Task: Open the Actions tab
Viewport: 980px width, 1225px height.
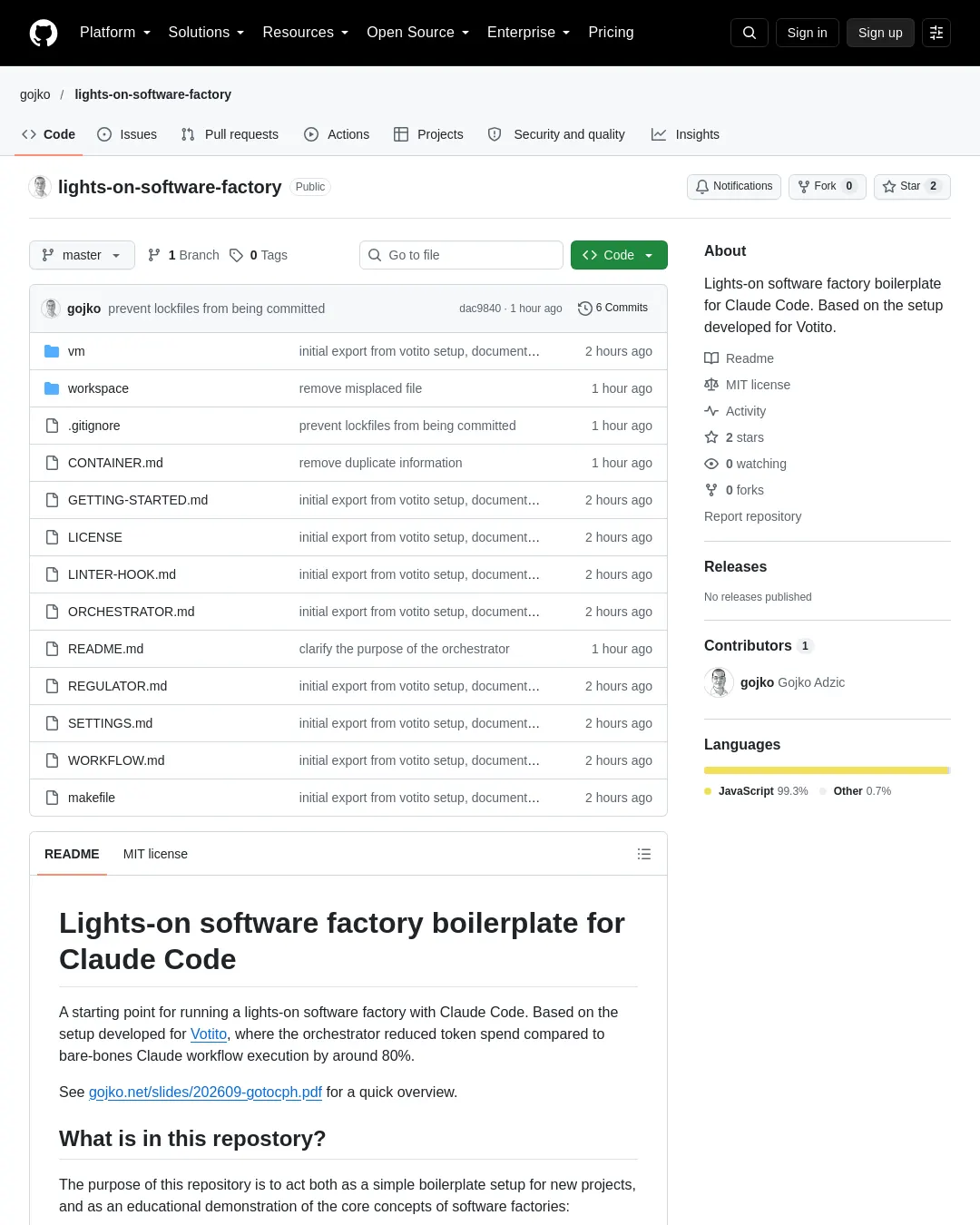Action: 337,134
